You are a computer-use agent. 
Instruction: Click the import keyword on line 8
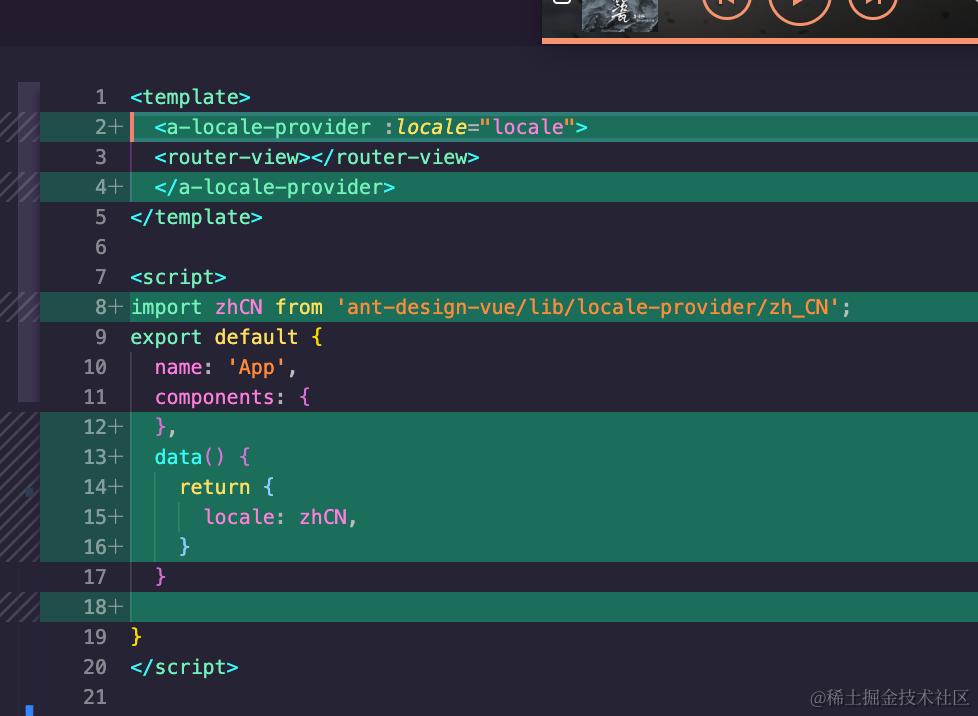point(166,307)
